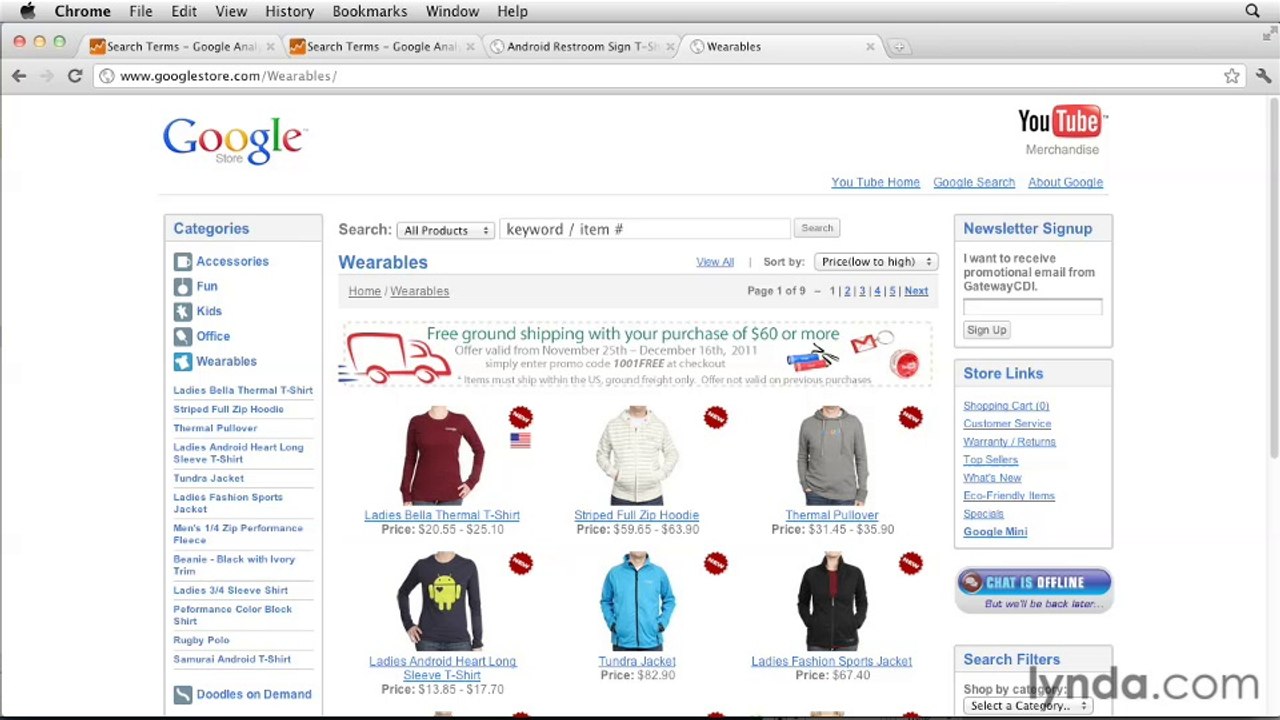Click the View All link

(x=715, y=262)
